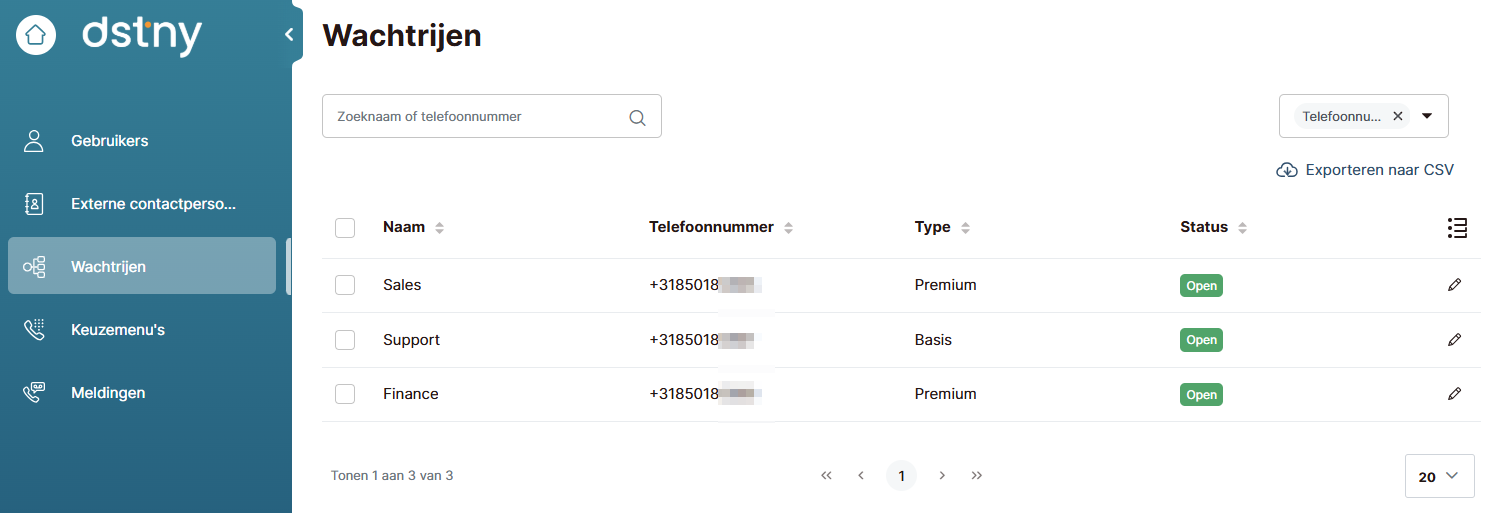
Task: Open Gebruikers in the sidebar
Action: (109, 141)
